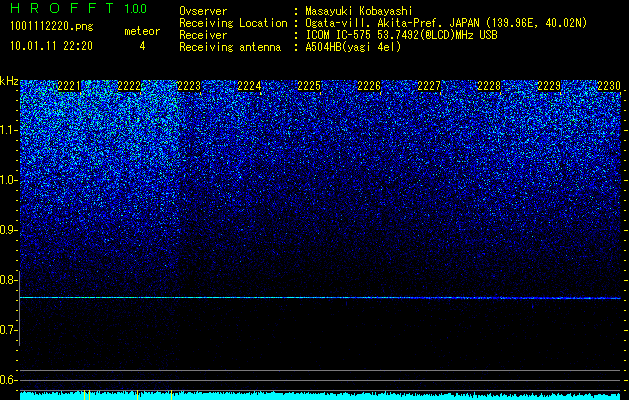Click the meteor count value 4

142,46
